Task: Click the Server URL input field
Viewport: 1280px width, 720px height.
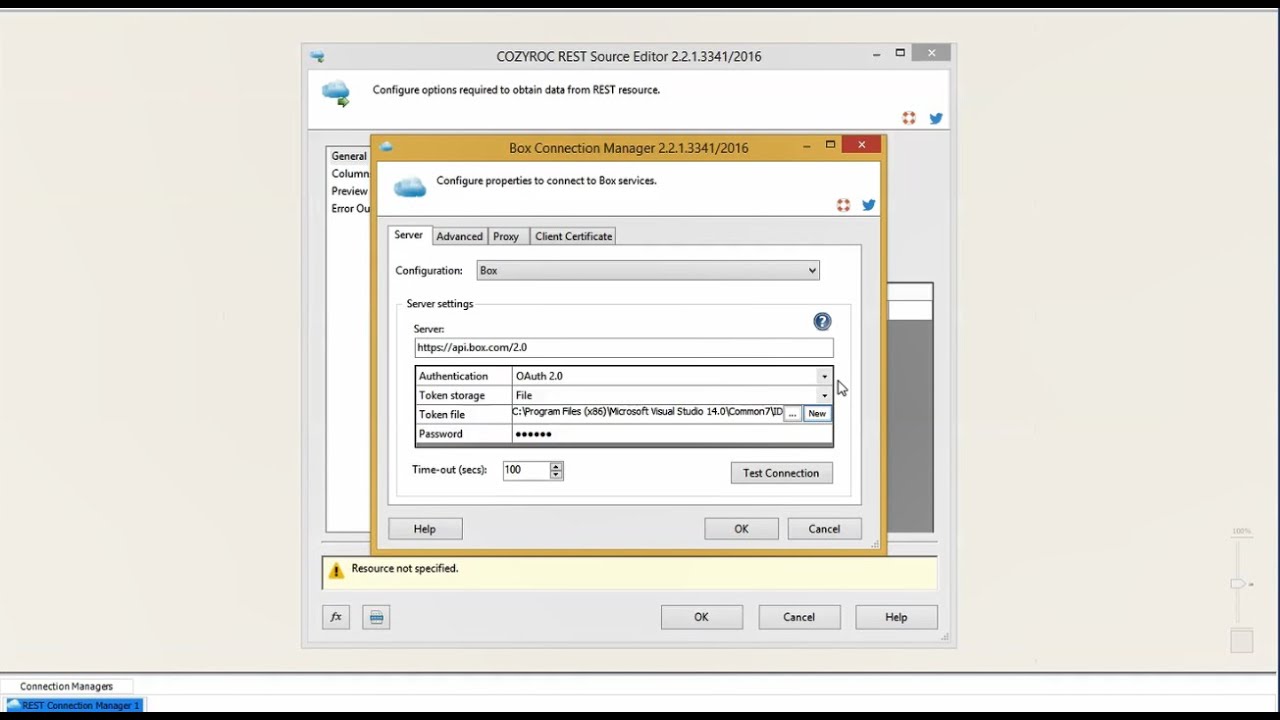Action: (x=624, y=347)
